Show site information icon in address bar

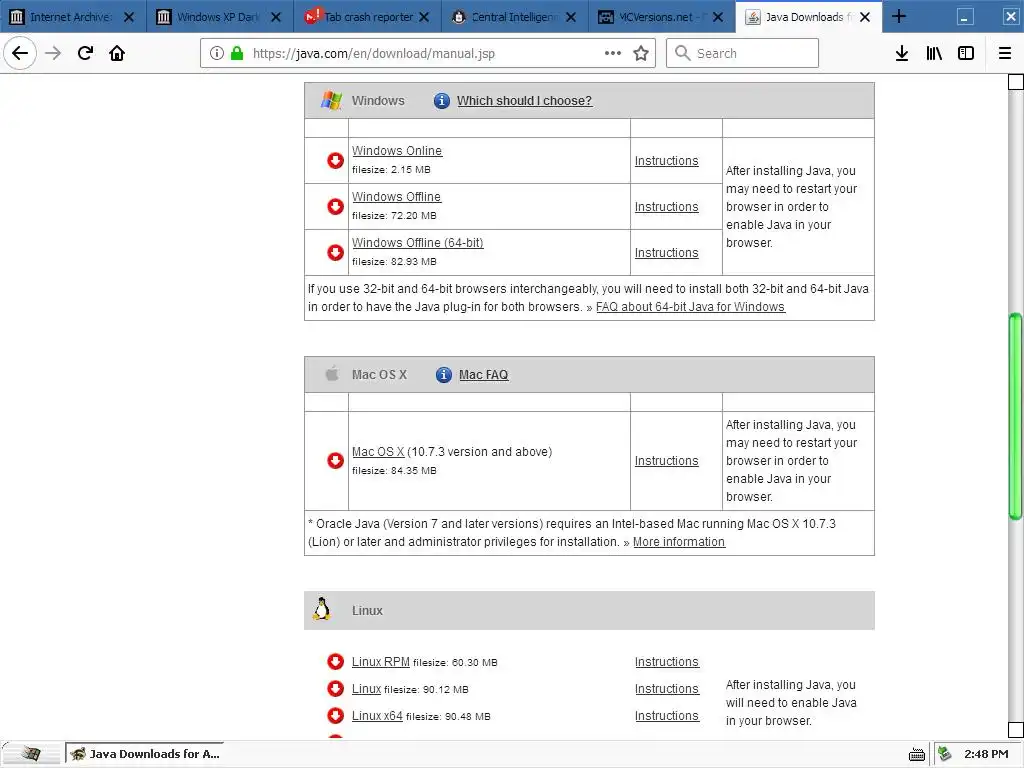pos(217,53)
